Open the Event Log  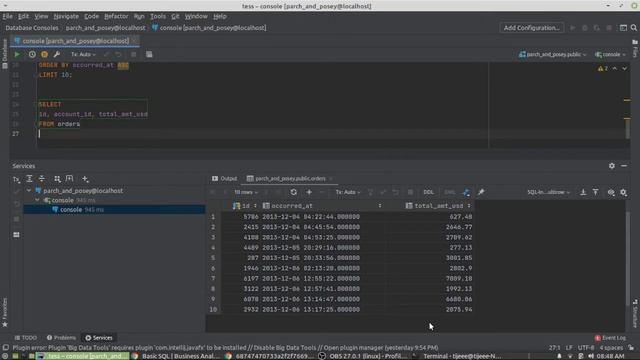(x=610, y=338)
